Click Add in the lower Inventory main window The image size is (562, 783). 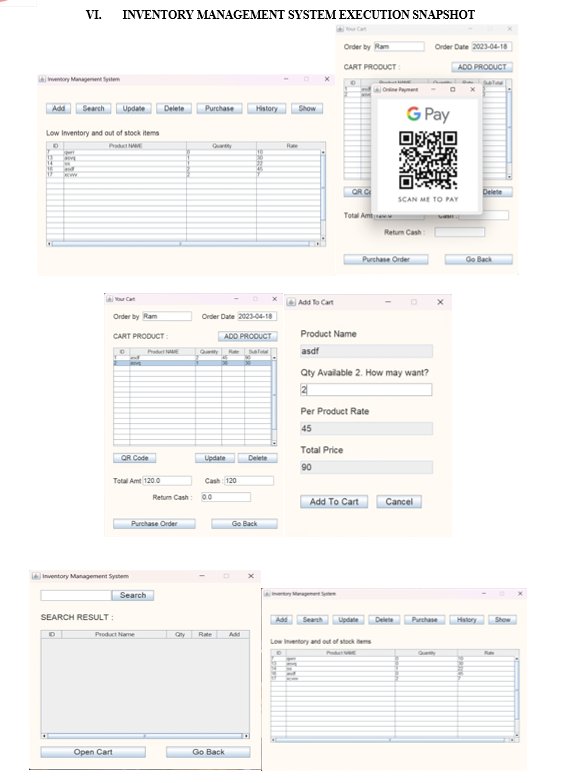[281, 619]
